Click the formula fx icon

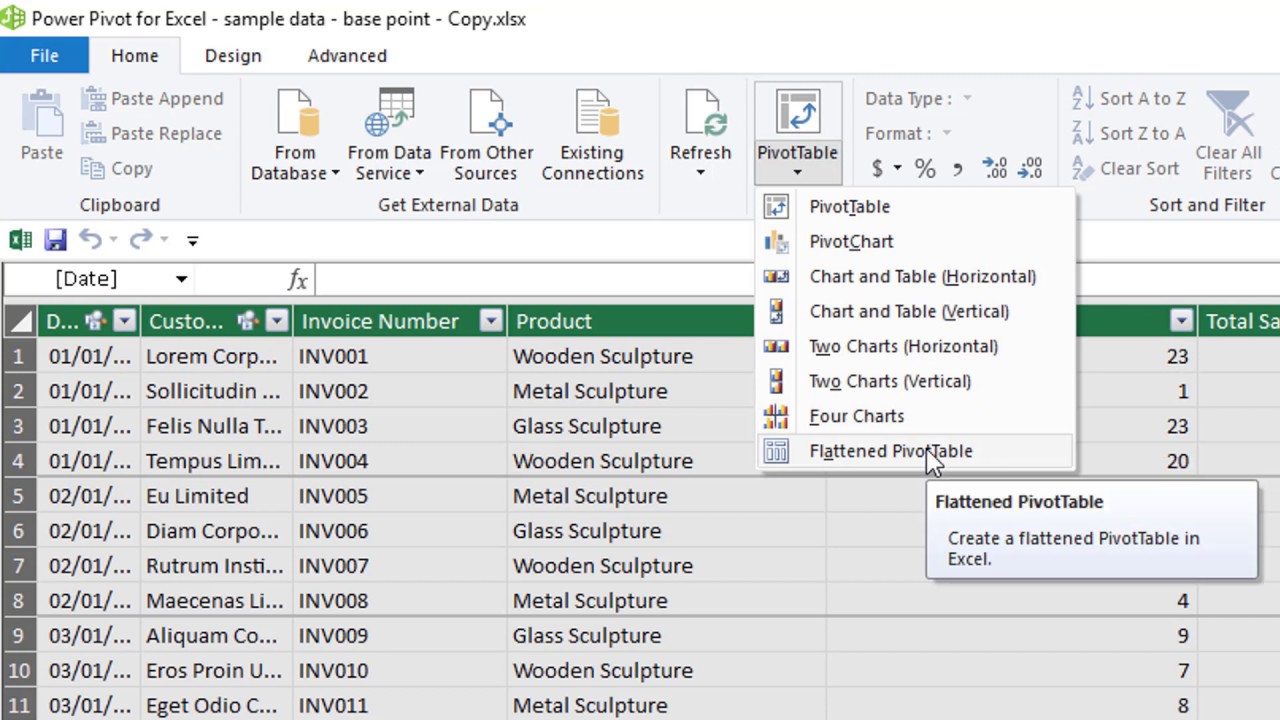click(x=297, y=279)
